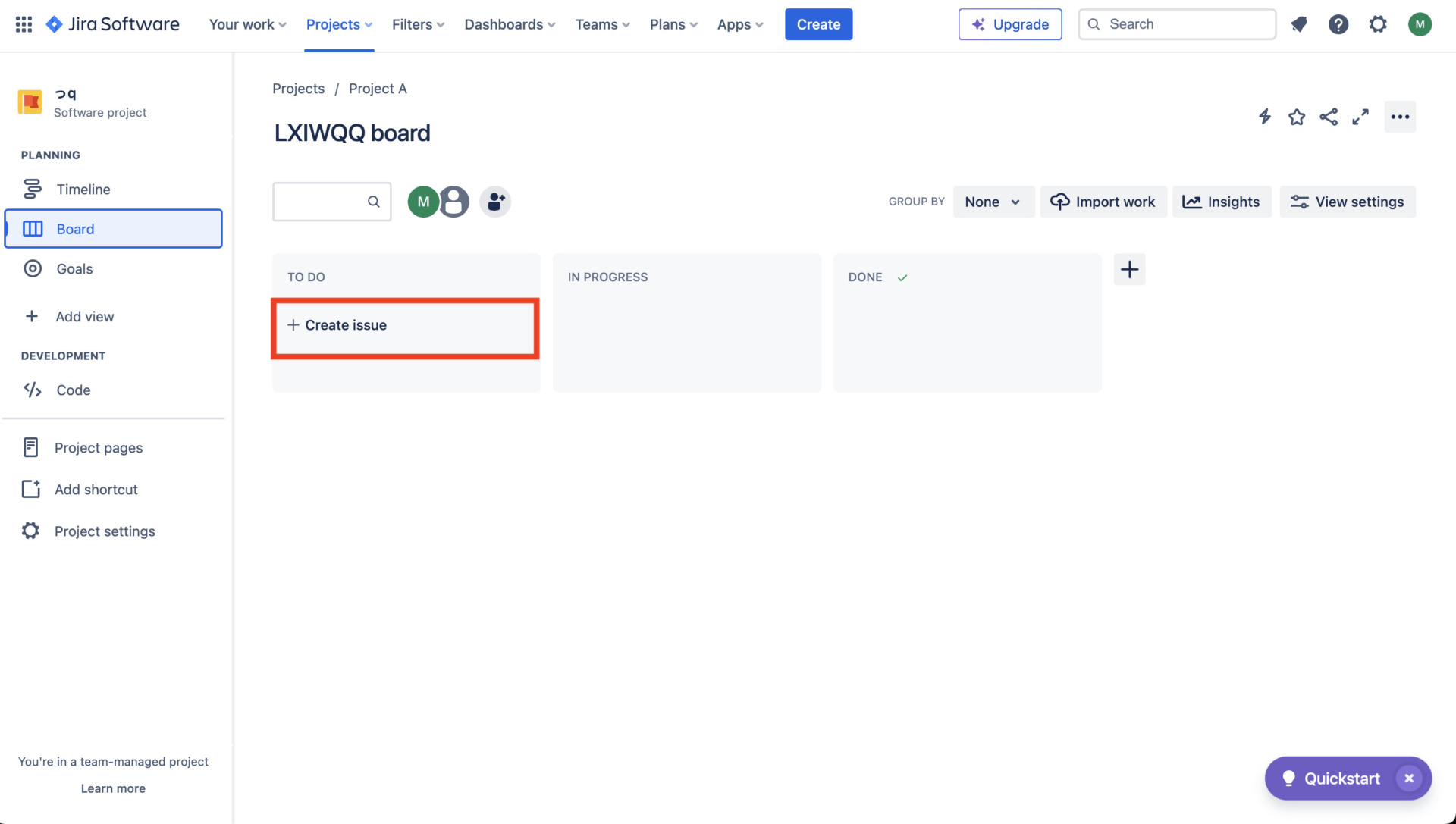Open Project settings from the sidebar
The height and width of the screenshot is (824, 1456).
(30, 531)
